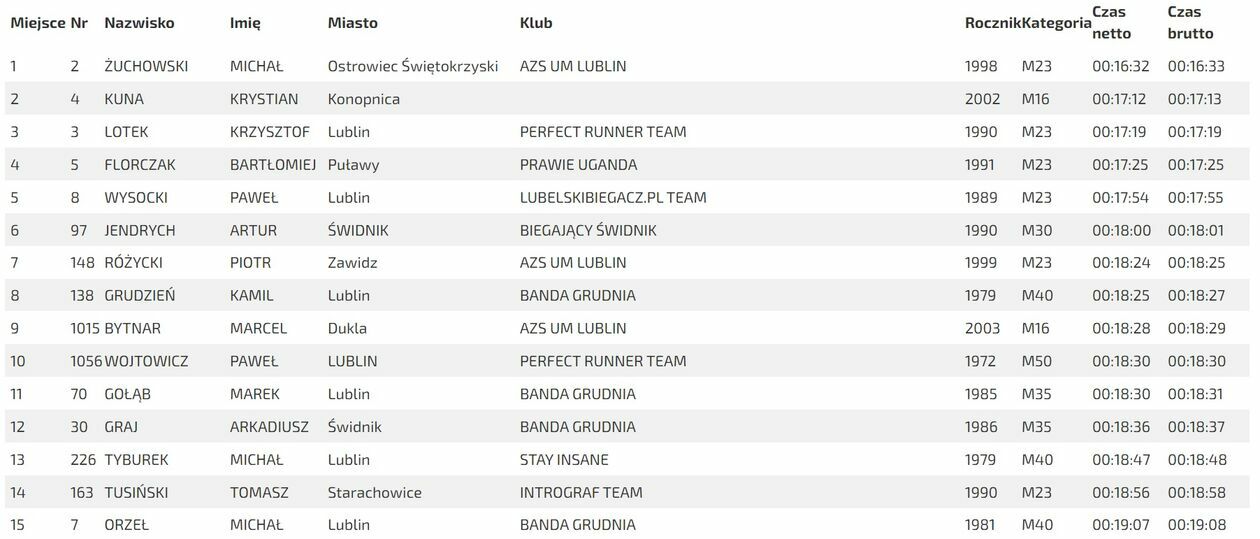The image size is (1260, 539).
Task: Click the surname WOJTOWICZ in row 10
Action: click(146, 361)
